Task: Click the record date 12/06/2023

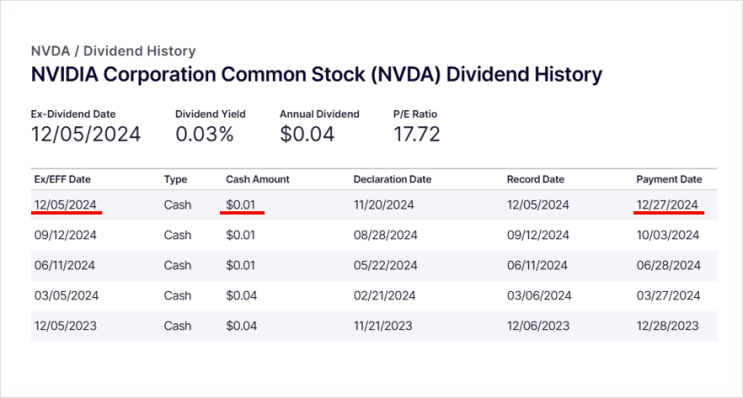Action: [x=538, y=326]
